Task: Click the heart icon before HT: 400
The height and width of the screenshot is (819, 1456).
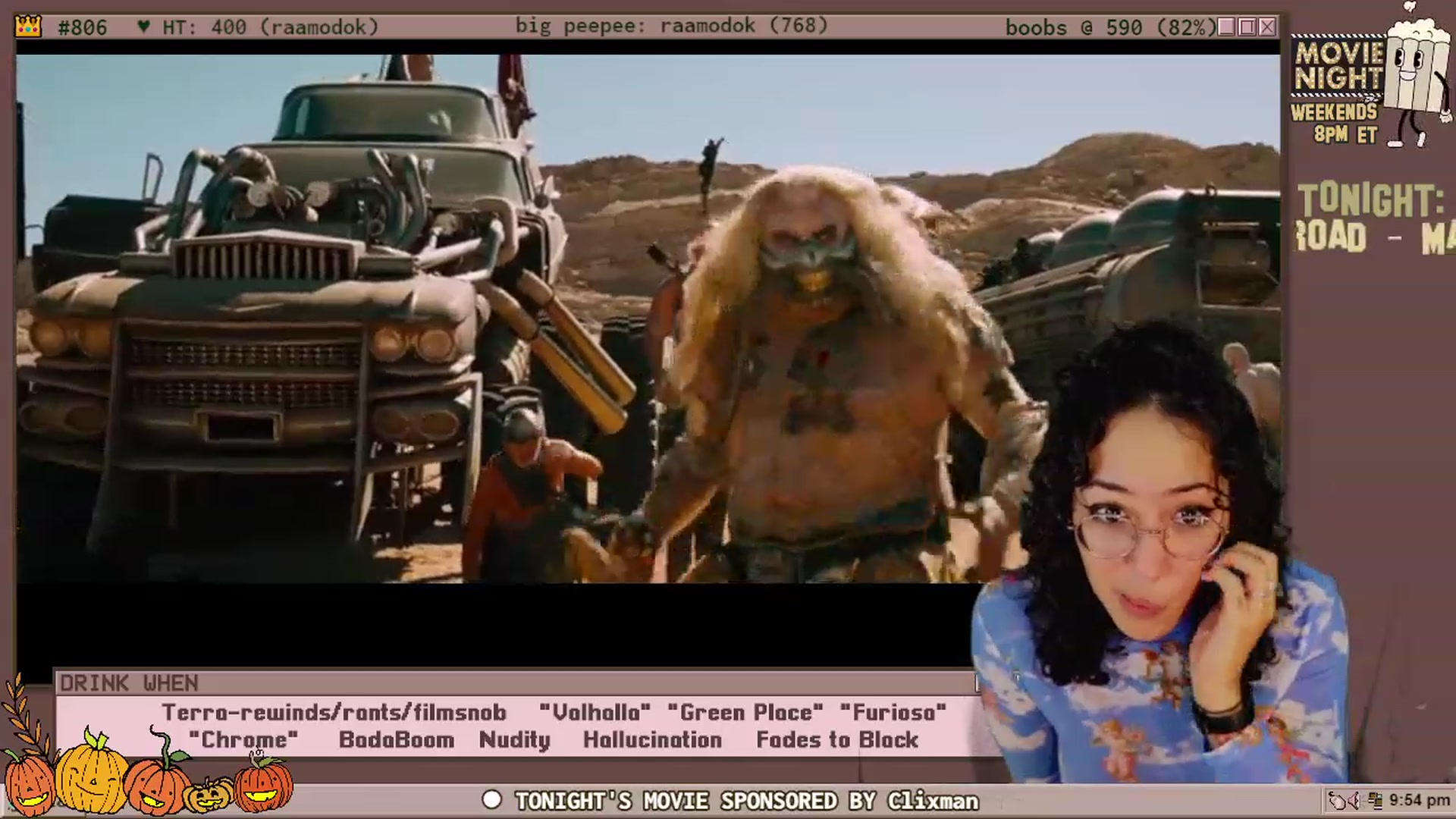Action: click(143, 27)
